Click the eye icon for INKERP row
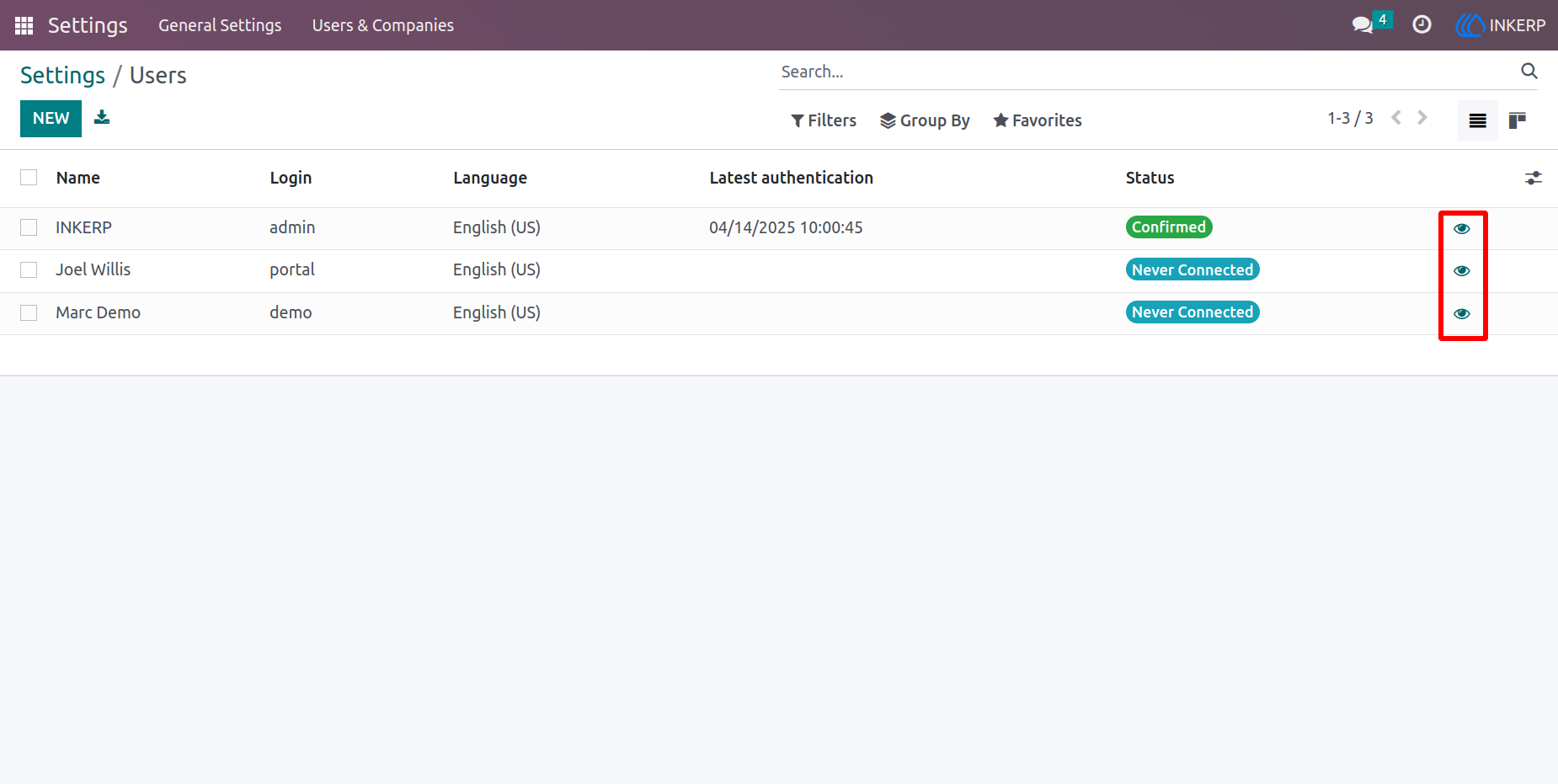The image size is (1558, 784). [x=1462, y=228]
